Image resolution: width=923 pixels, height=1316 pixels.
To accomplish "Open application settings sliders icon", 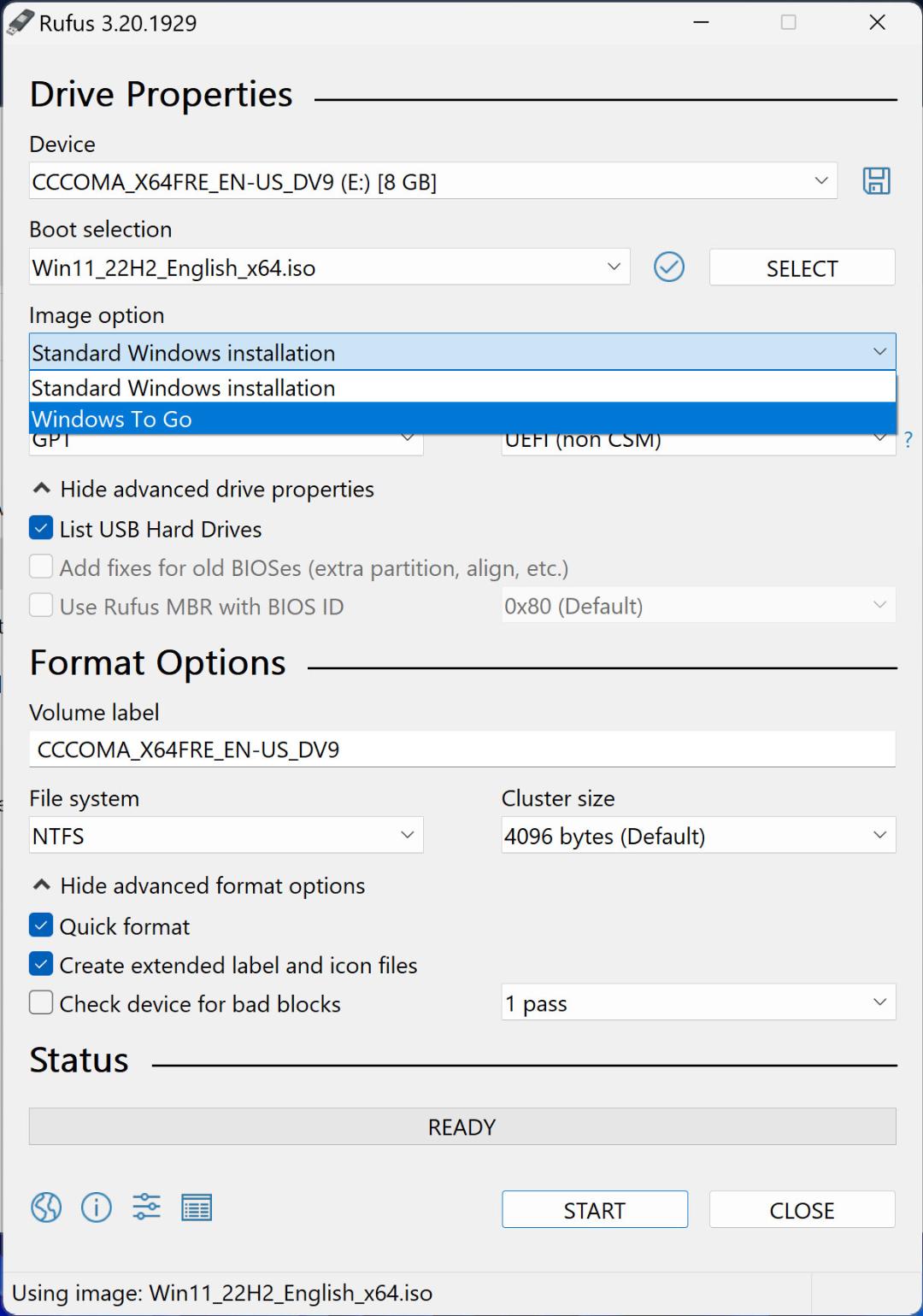I will coord(146,1207).
